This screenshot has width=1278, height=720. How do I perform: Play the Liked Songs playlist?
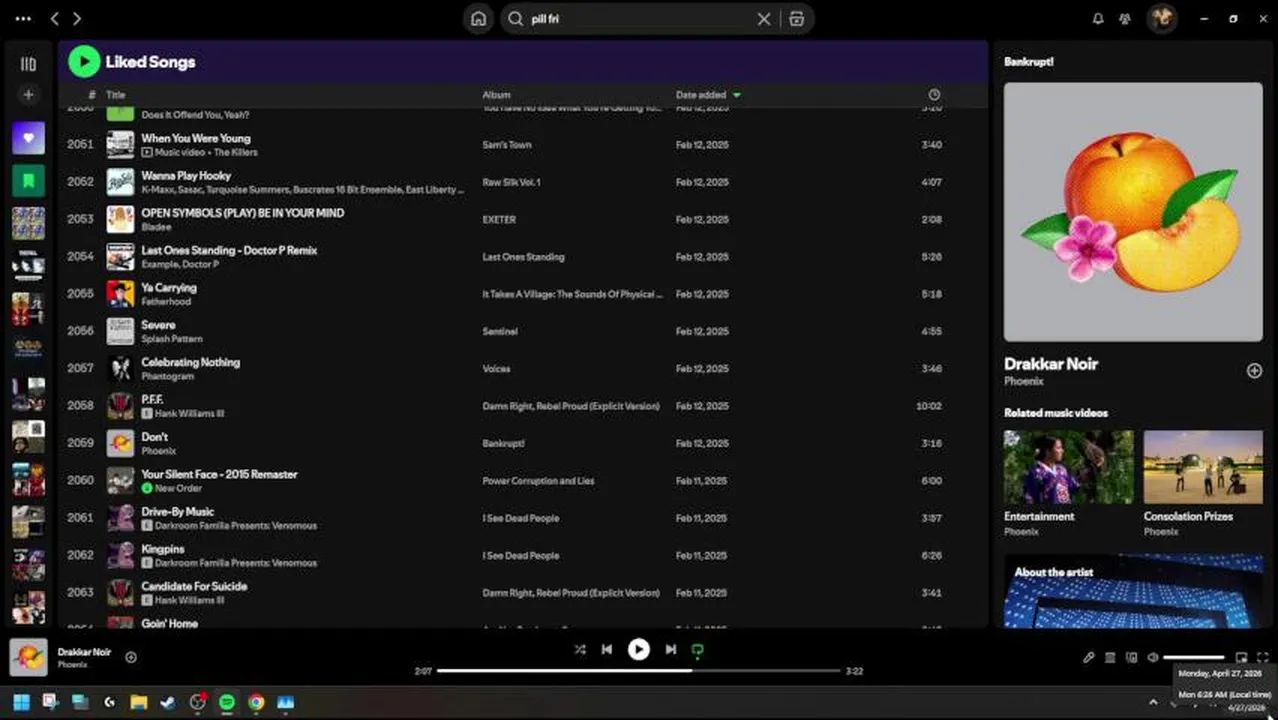click(x=84, y=62)
